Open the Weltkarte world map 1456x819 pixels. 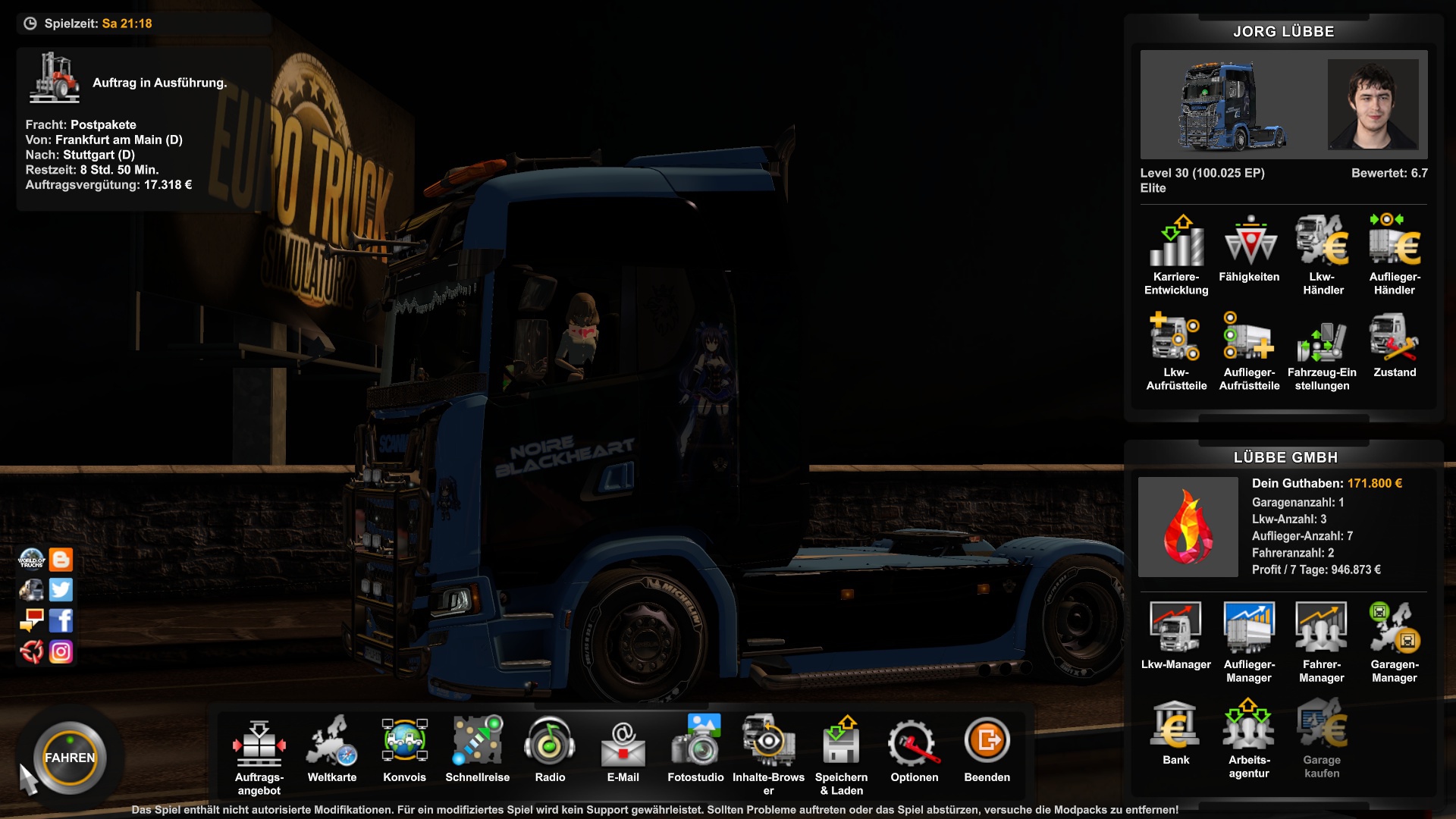[332, 749]
